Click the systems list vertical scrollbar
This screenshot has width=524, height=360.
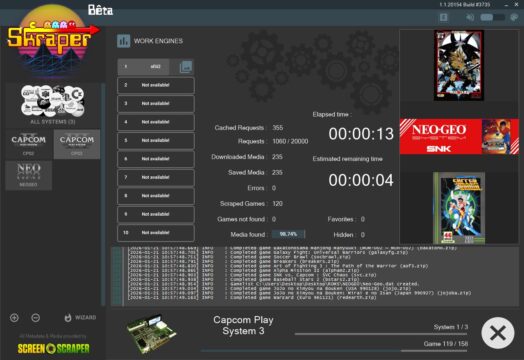(x=103, y=194)
